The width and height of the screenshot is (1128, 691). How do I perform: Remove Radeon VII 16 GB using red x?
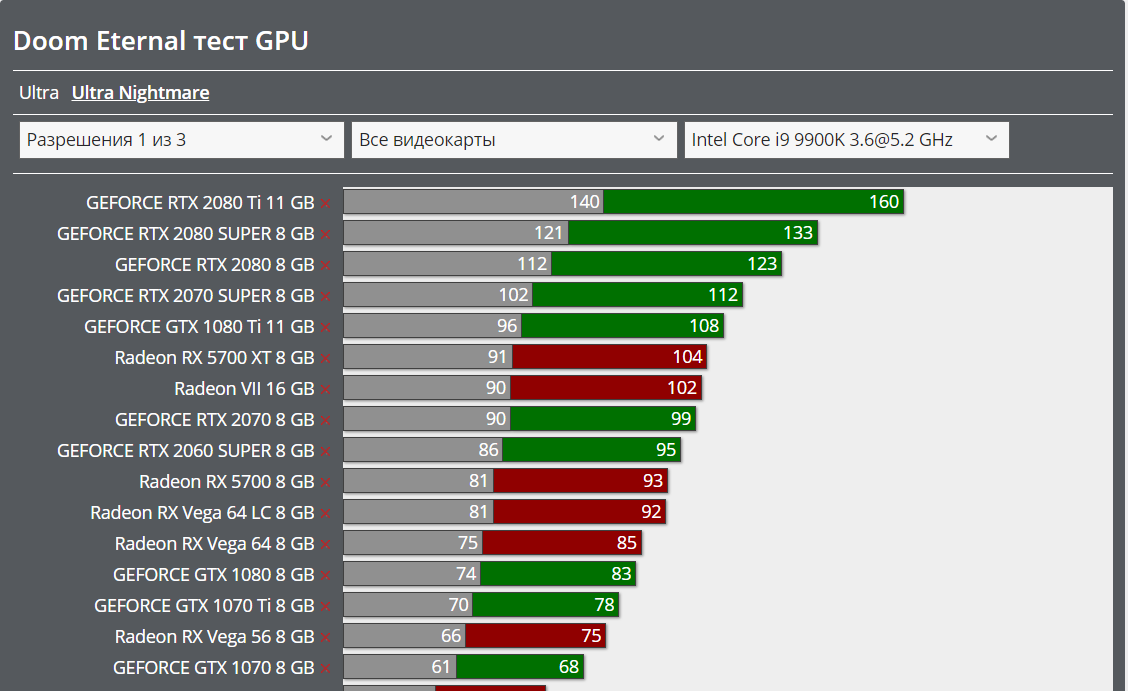pyautogui.click(x=325, y=389)
